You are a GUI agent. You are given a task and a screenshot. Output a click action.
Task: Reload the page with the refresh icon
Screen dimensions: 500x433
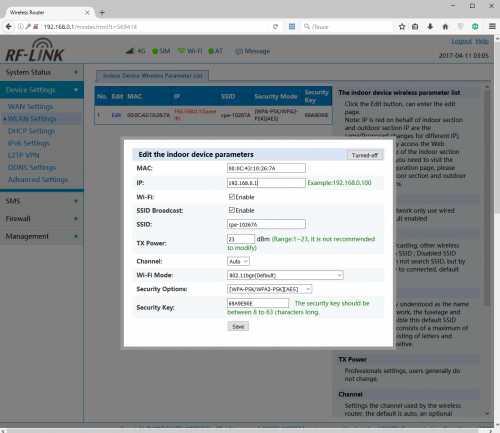[275, 27]
